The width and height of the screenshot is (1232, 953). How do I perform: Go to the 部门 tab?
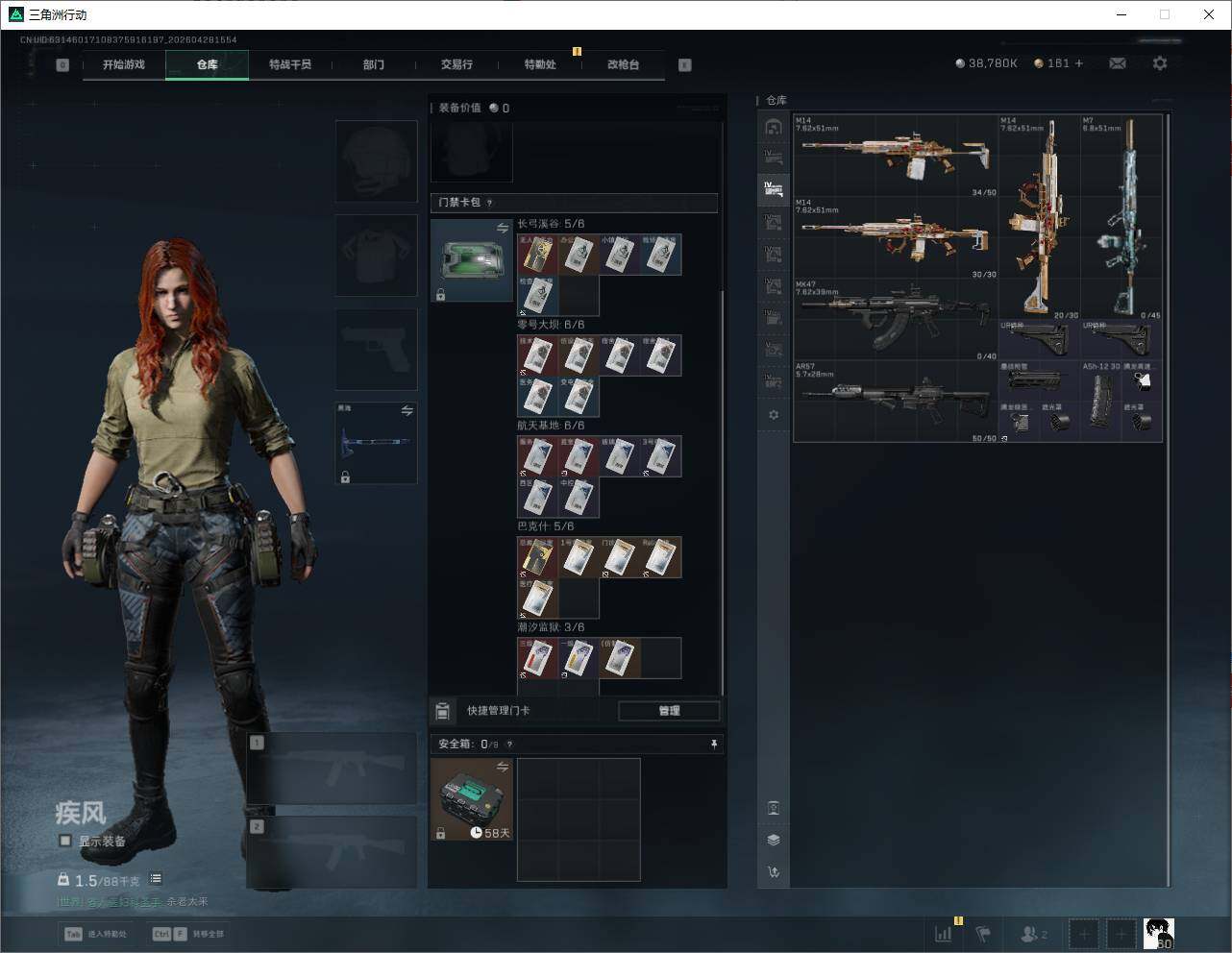click(x=374, y=64)
